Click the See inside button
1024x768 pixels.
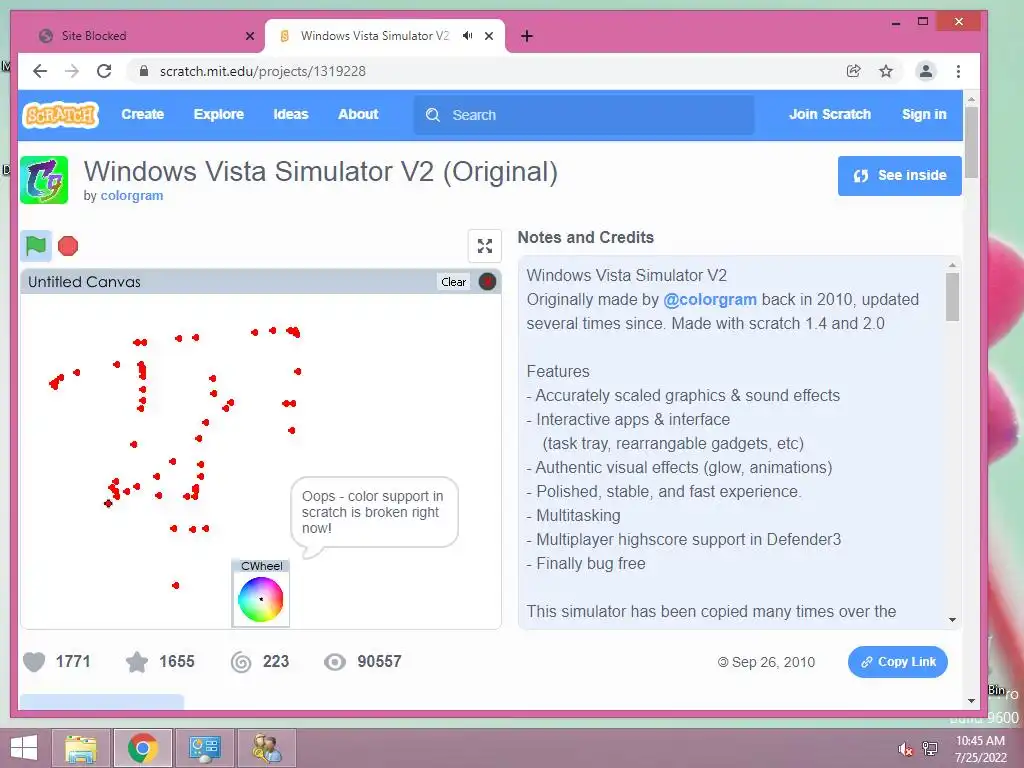[x=899, y=175]
